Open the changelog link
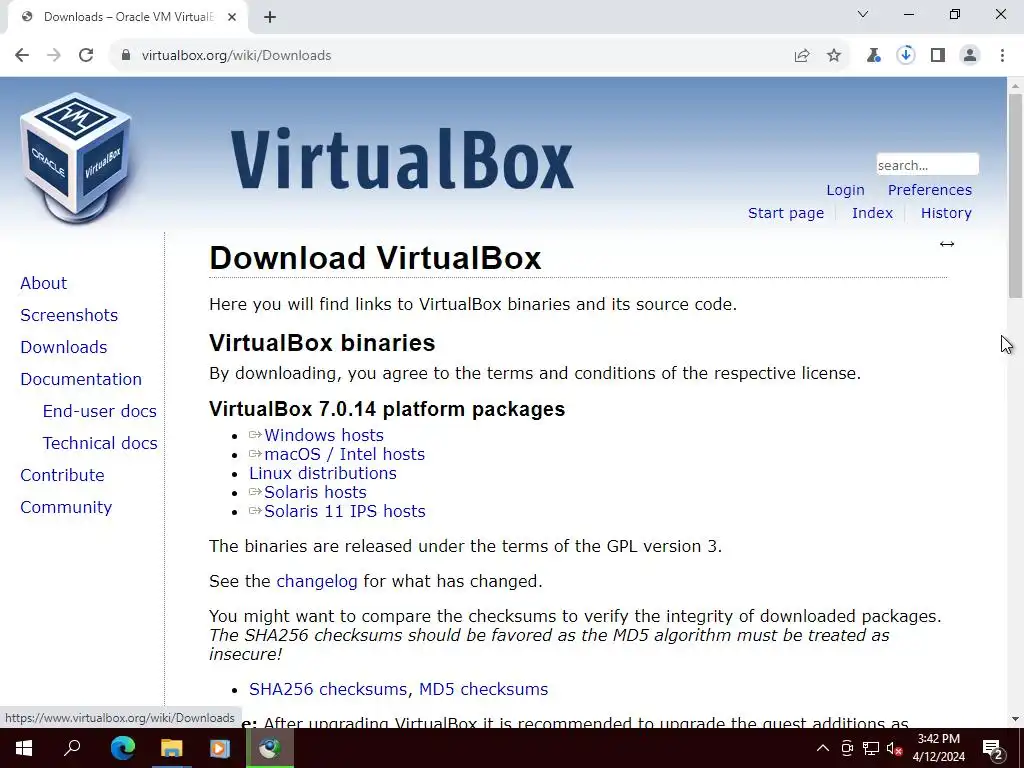 click(x=317, y=581)
